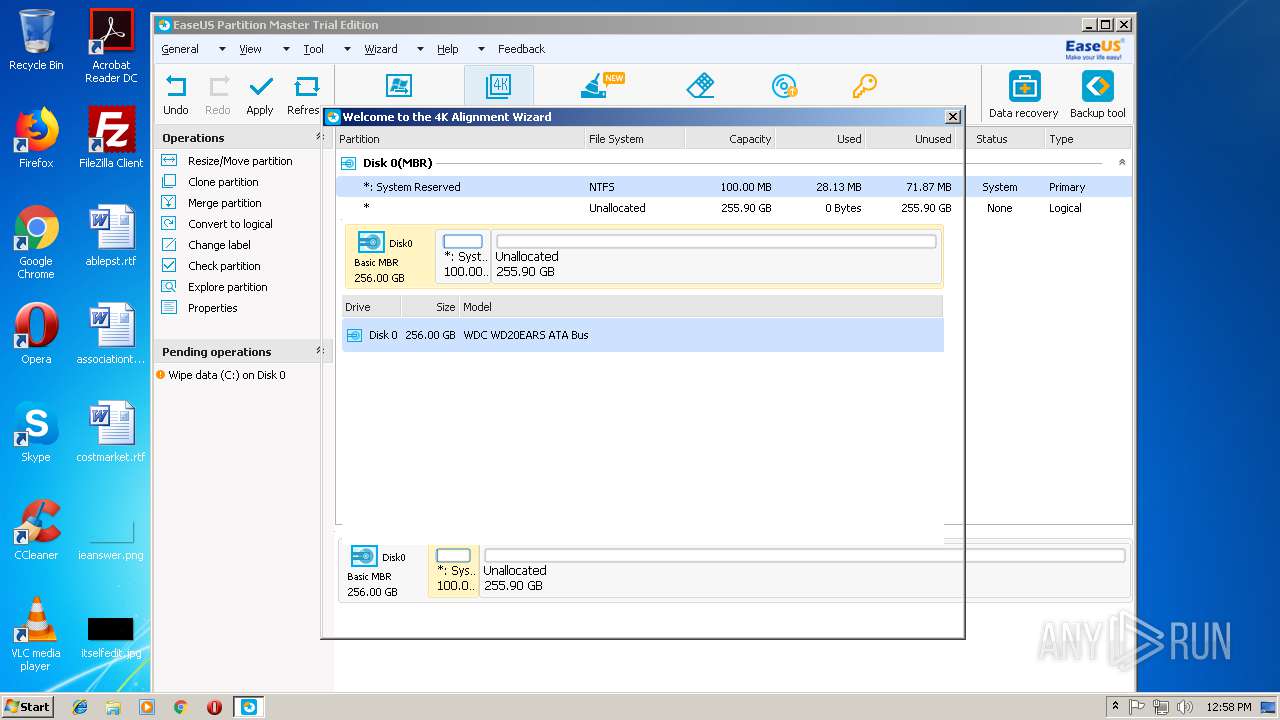Image resolution: width=1280 pixels, height=720 pixels.
Task: Click the Undo toolbar icon
Action: pos(176,87)
